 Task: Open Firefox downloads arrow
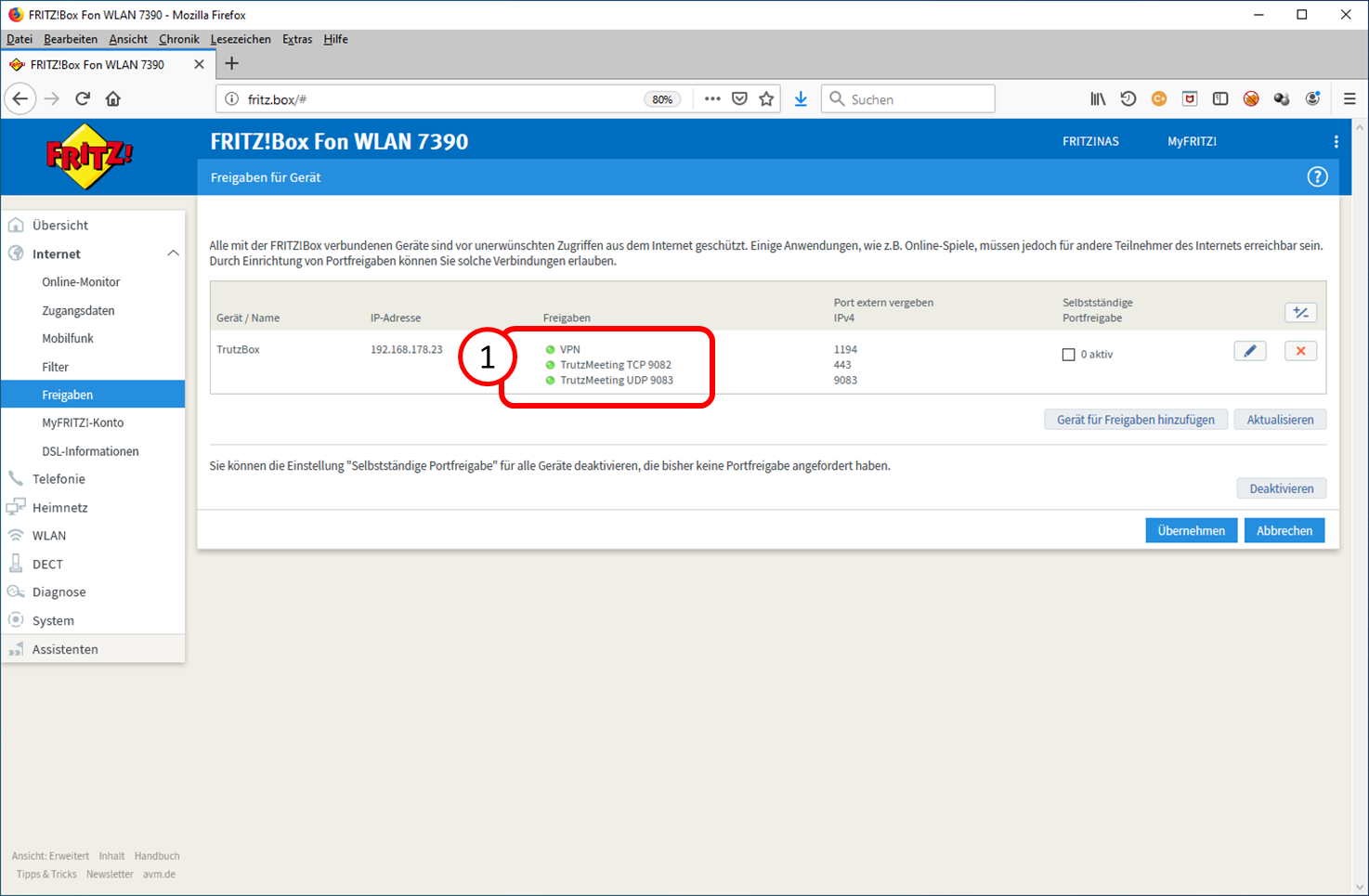click(801, 98)
